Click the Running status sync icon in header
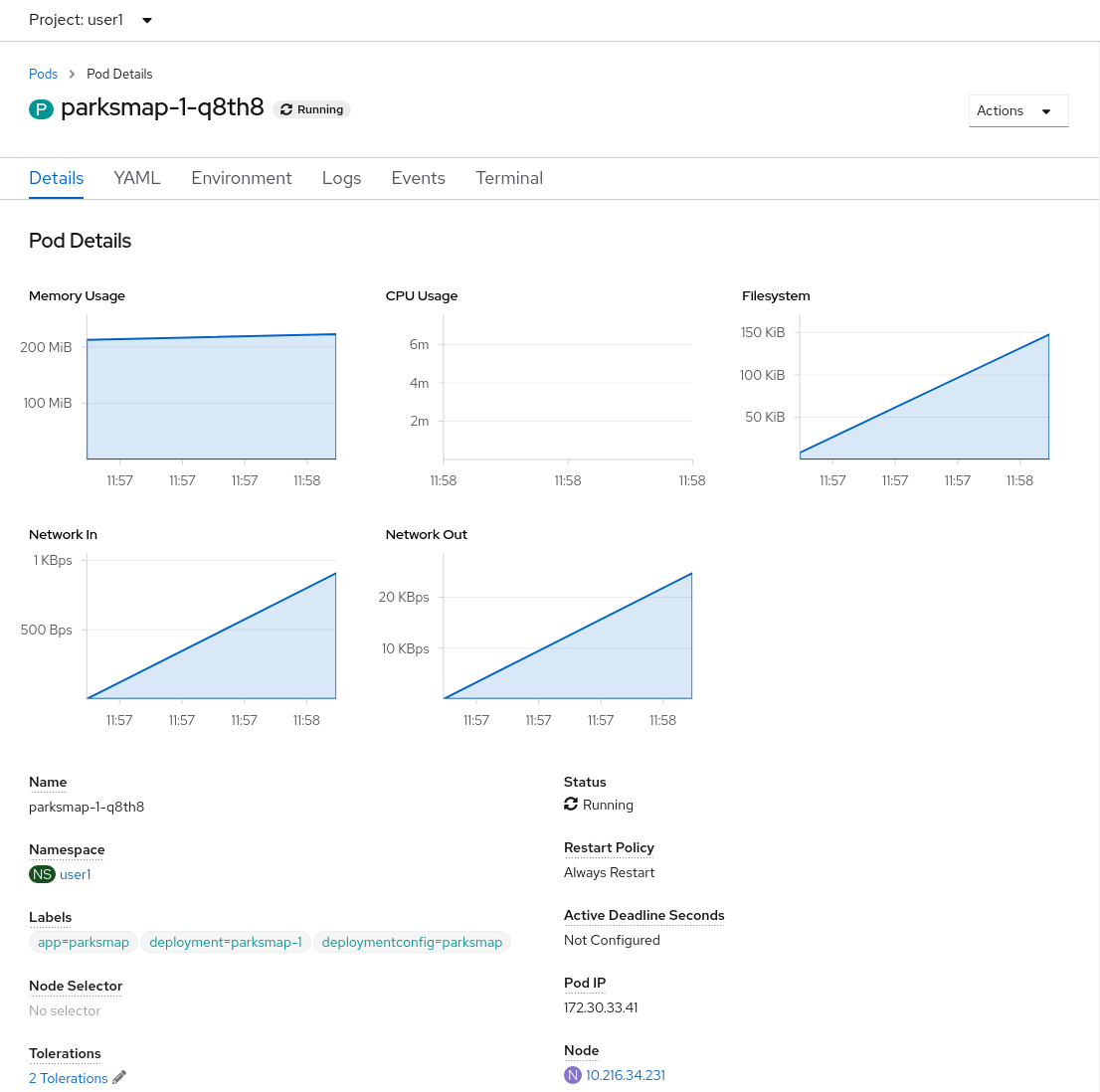This screenshot has width=1100, height=1092. [286, 110]
